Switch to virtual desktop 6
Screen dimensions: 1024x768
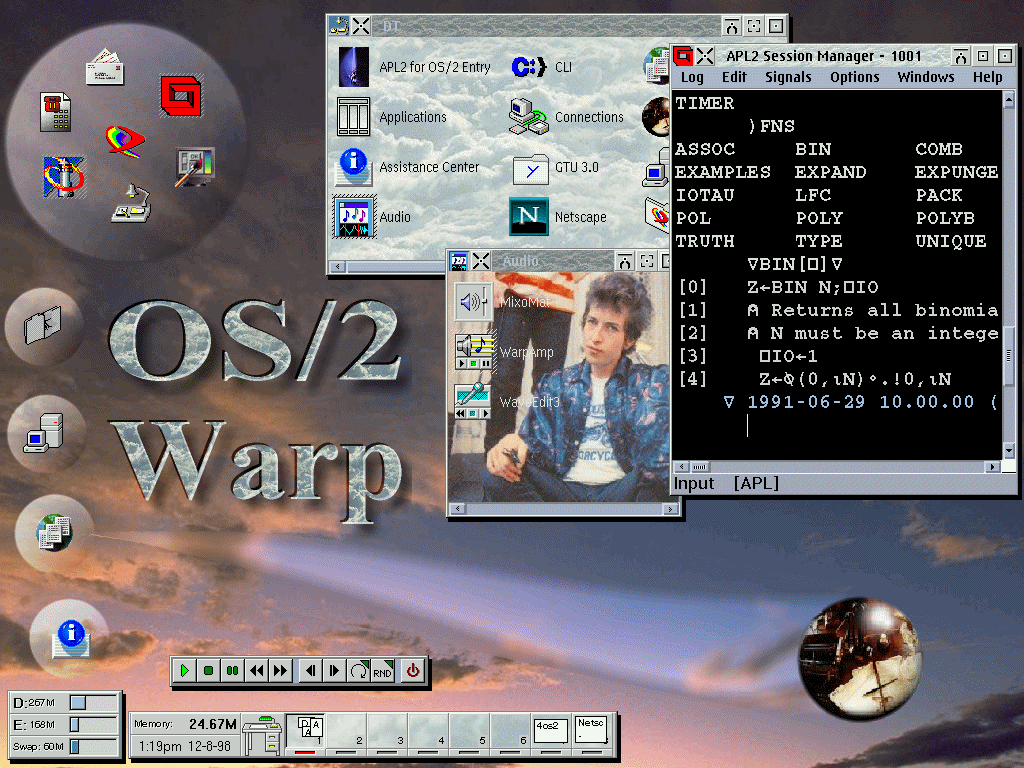tap(510, 733)
